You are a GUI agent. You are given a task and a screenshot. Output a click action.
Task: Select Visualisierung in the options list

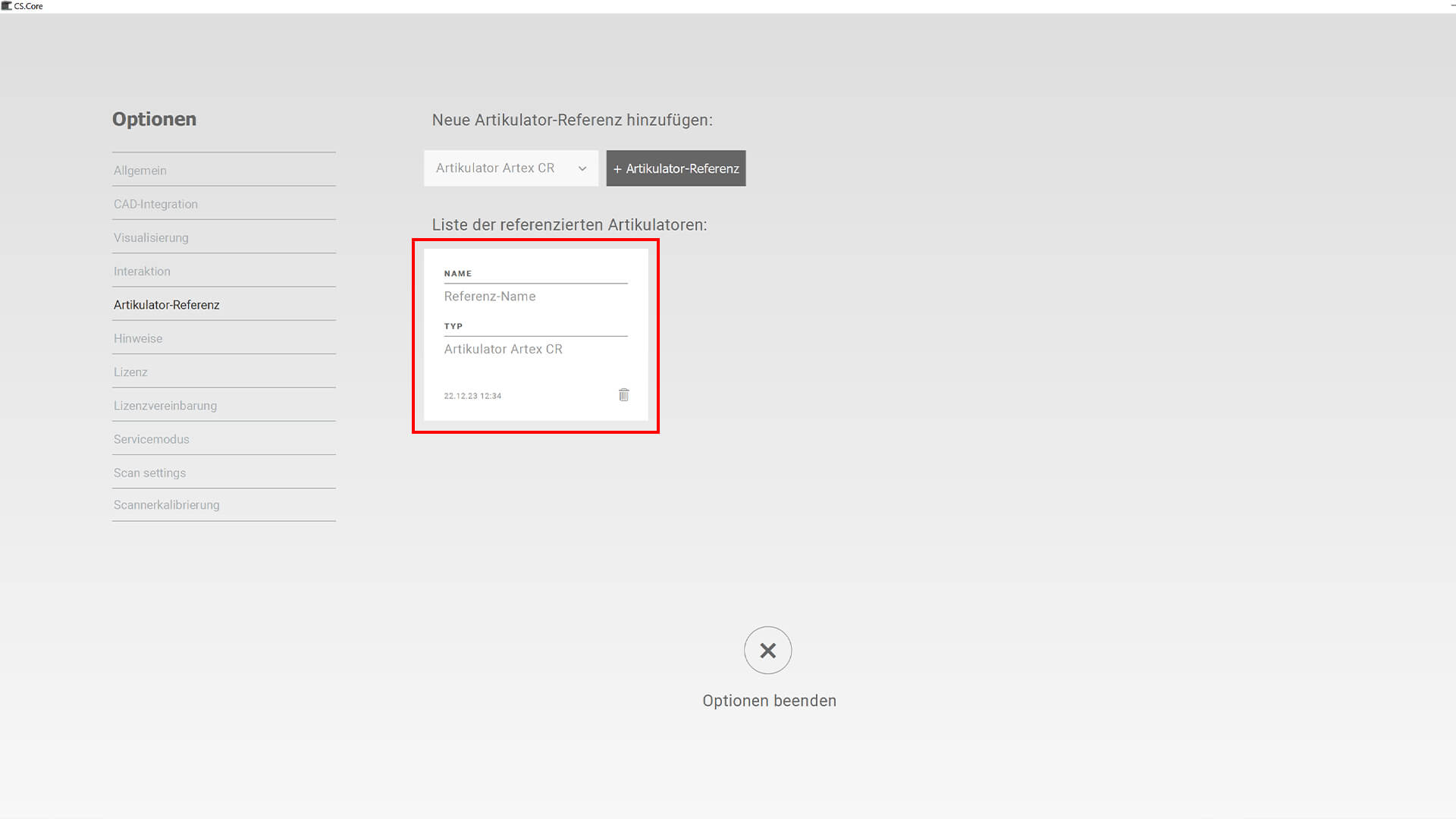tap(224, 237)
